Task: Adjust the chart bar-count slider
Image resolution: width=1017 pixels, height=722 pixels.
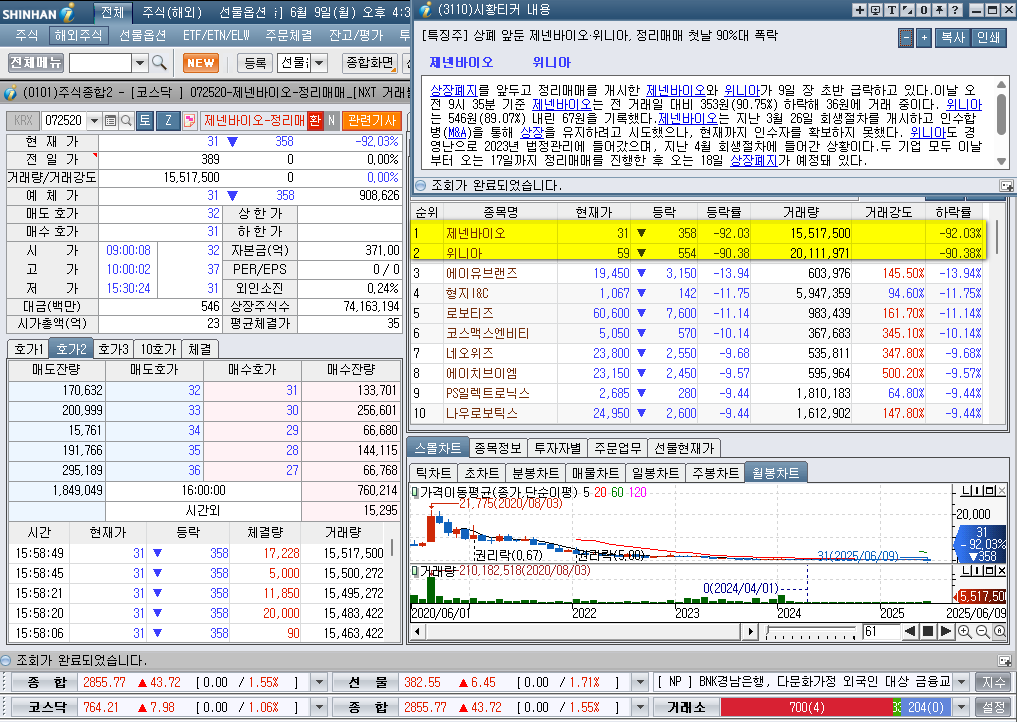Action: 811,631
